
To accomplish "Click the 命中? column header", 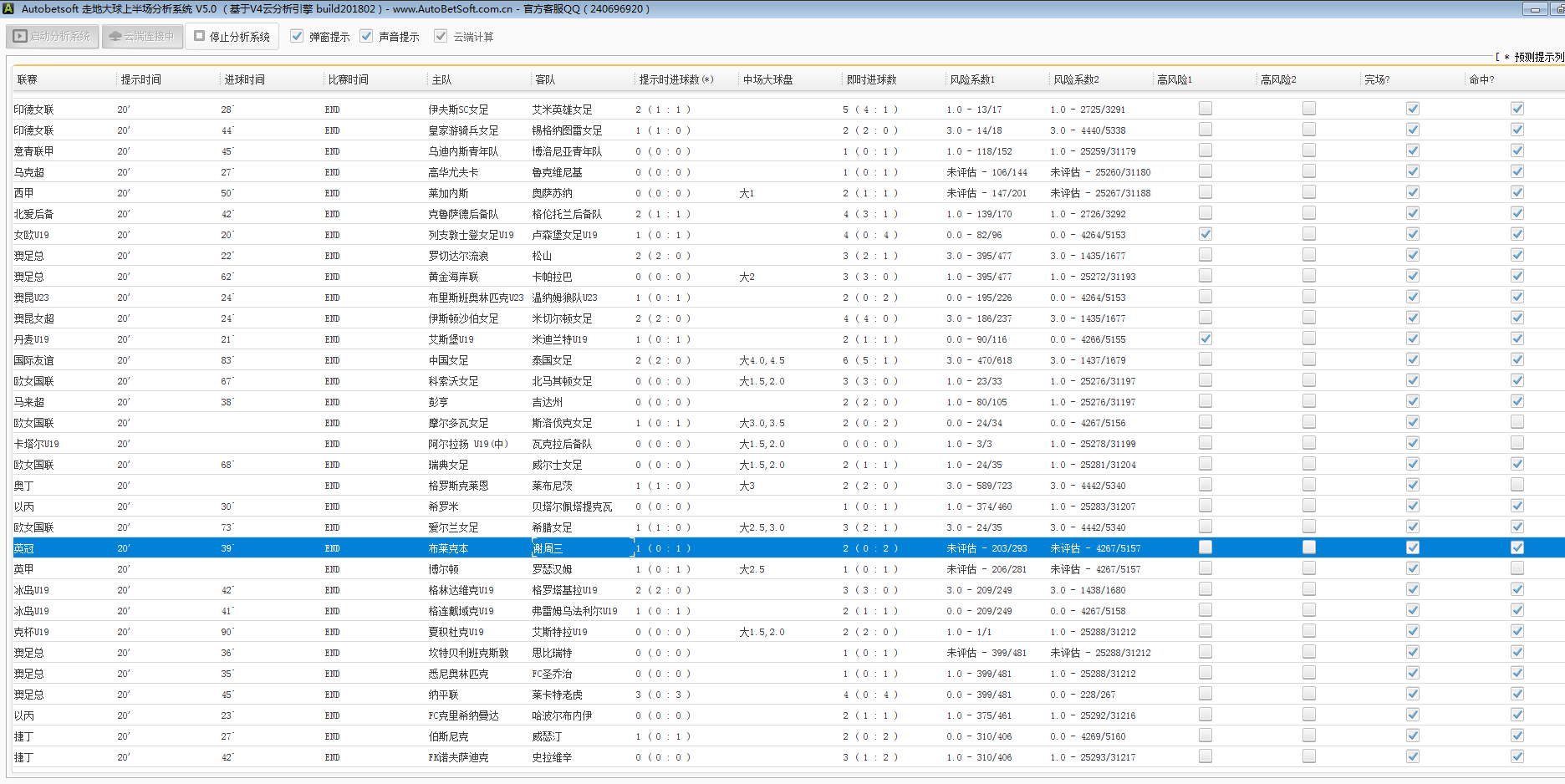I will 1481,80.
